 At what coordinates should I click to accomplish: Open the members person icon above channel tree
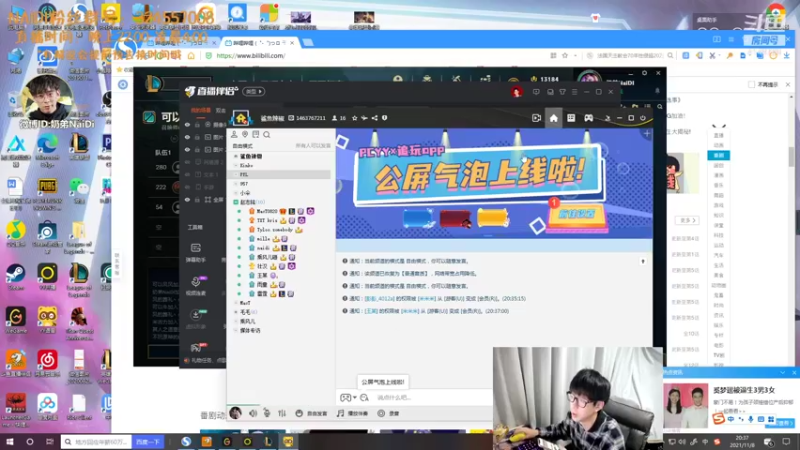click(x=234, y=134)
